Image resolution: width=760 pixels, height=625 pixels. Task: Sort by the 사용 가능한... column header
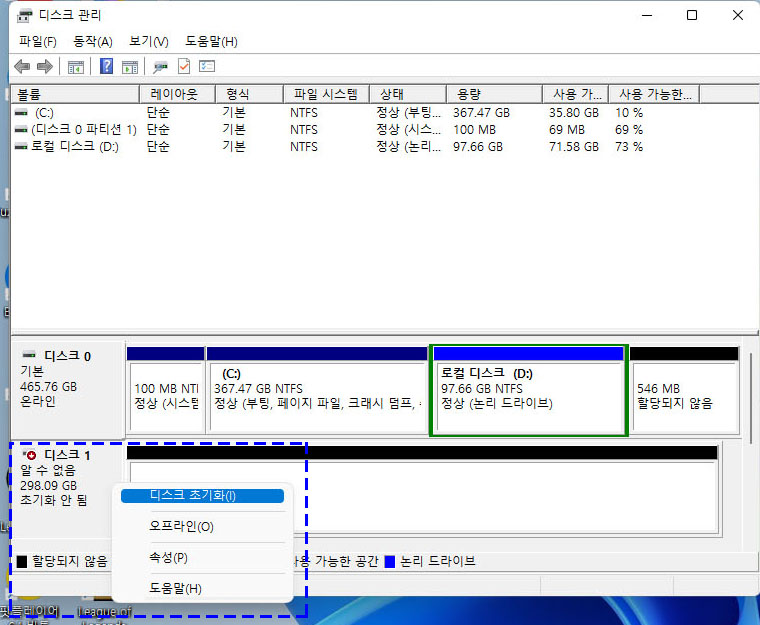point(654,94)
